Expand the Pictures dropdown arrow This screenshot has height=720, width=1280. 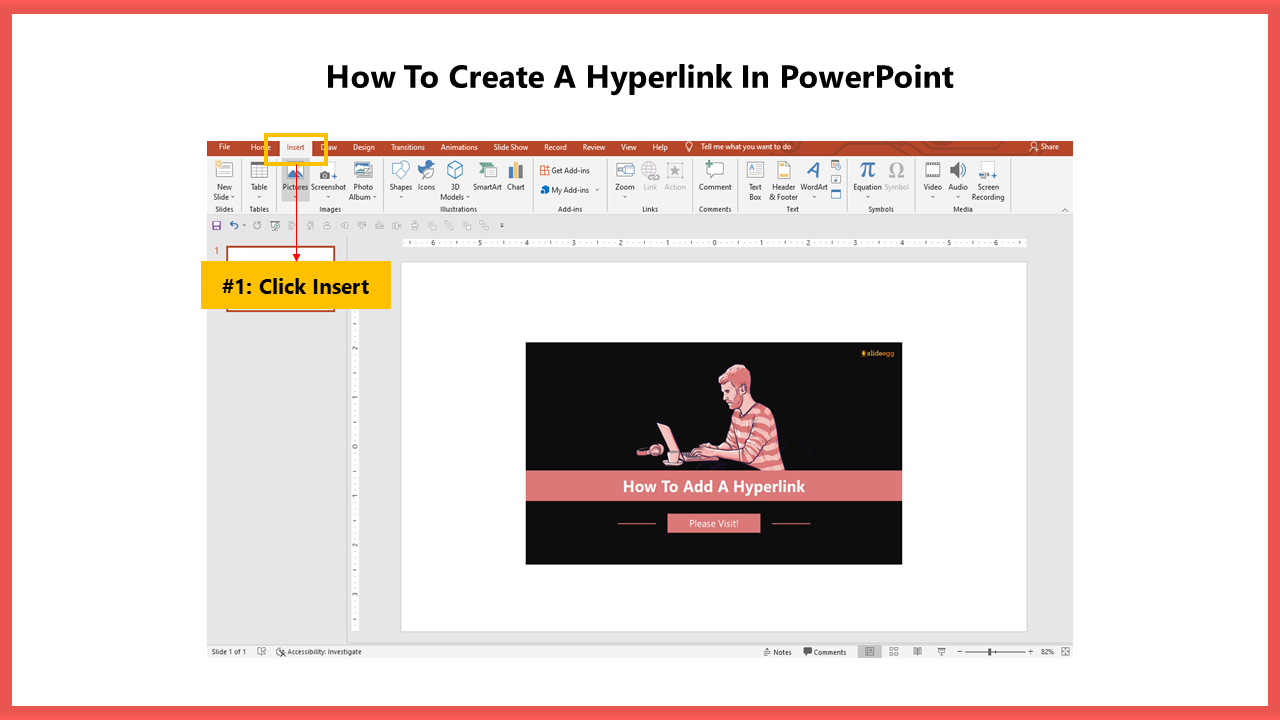[x=295, y=197]
